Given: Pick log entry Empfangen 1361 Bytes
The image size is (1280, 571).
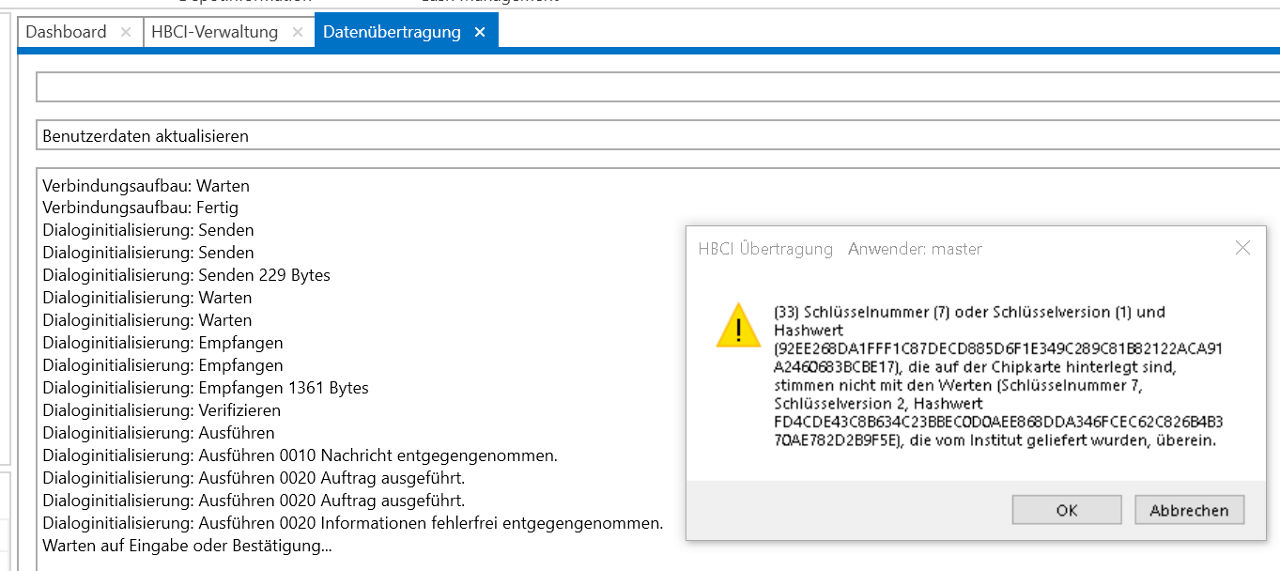Looking at the screenshot, I should tap(205, 388).
